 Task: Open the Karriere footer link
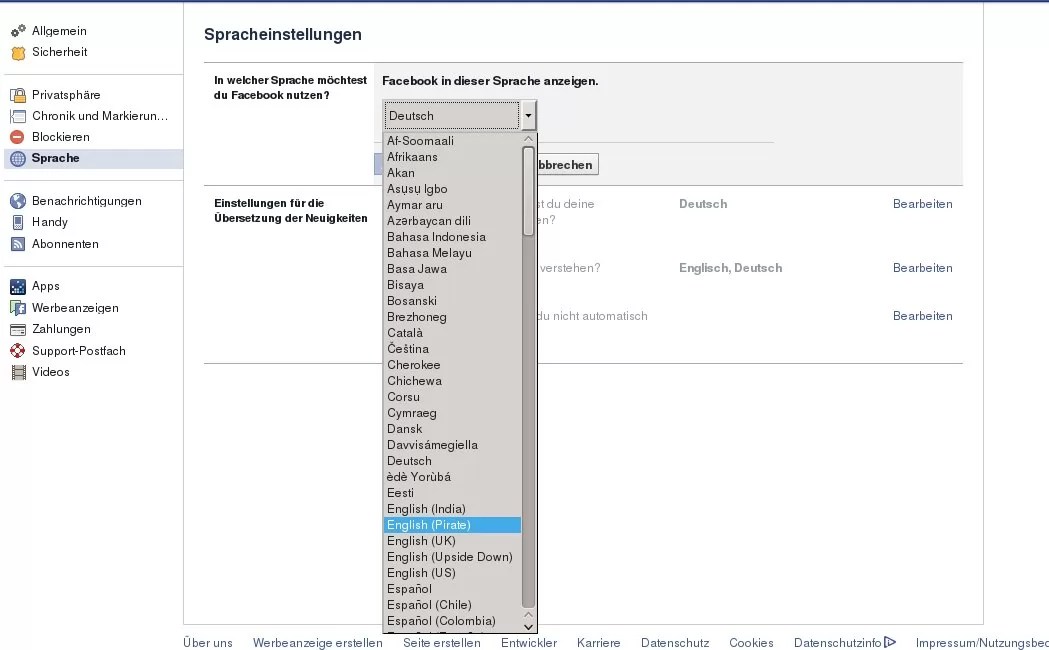pyautogui.click(x=599, y=643)
